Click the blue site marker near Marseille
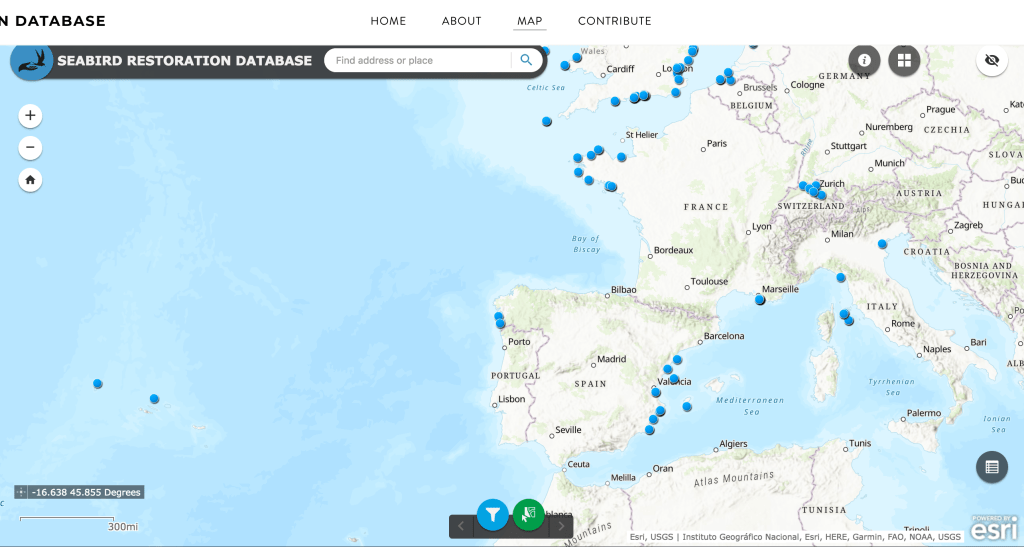 (x=760, y=299)
